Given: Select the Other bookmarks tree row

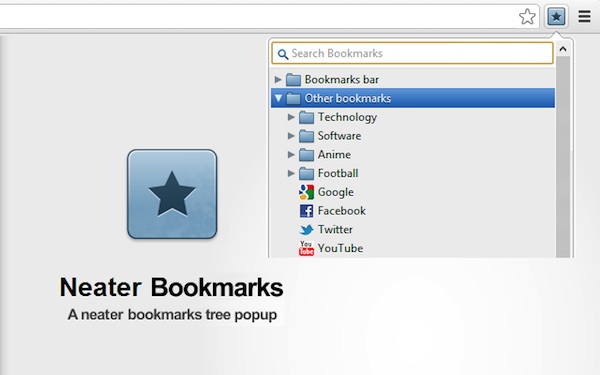Looking at the screenshot, I should (x=413, y=98).
